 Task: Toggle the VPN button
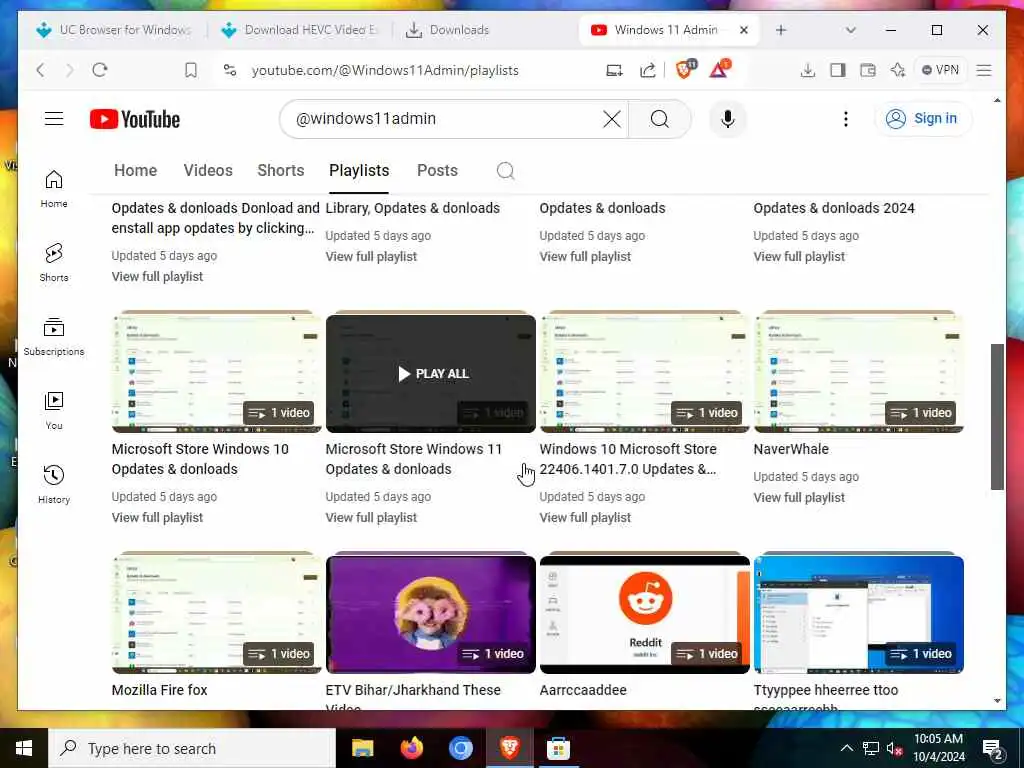940,70
